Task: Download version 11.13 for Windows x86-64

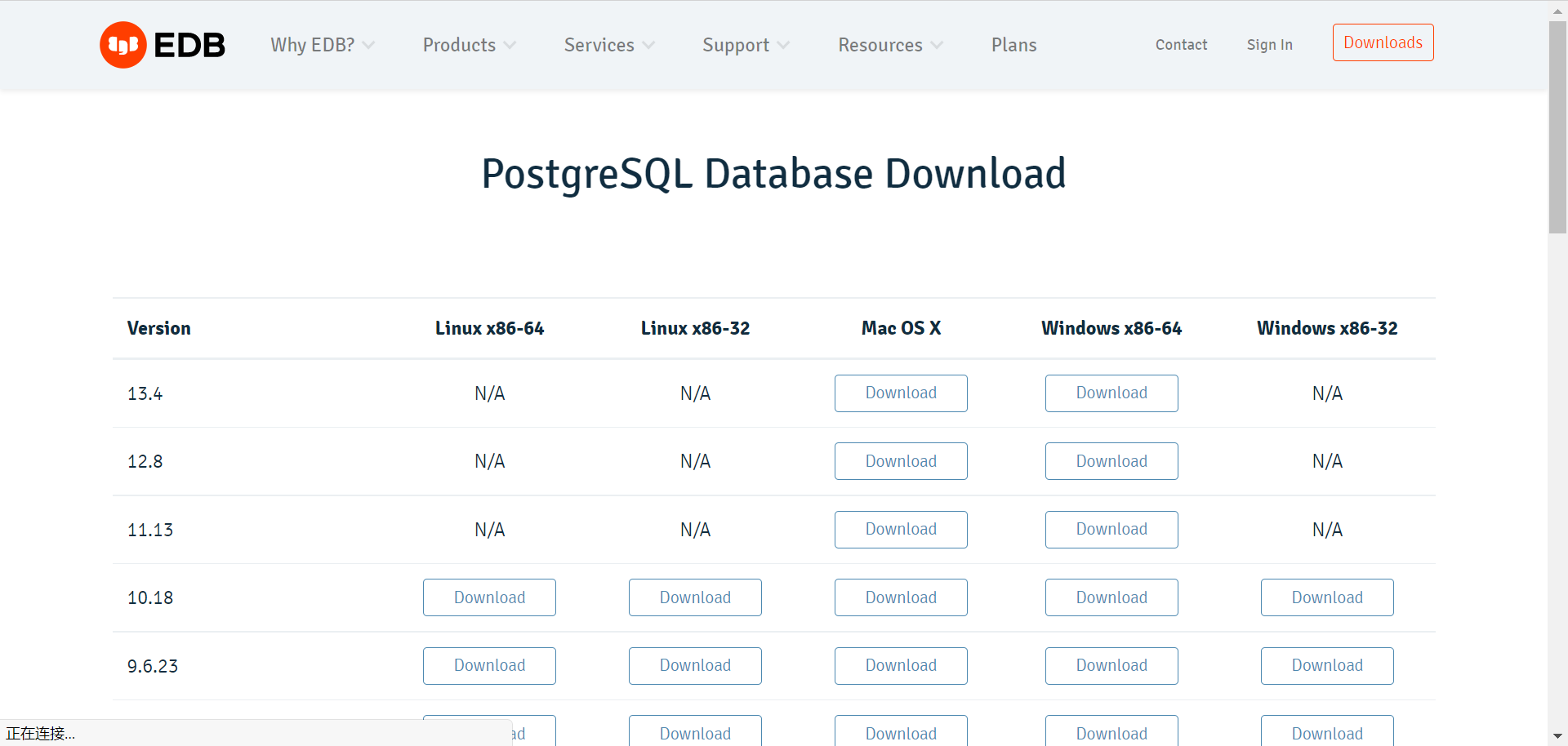Action: click(1111, 530)
